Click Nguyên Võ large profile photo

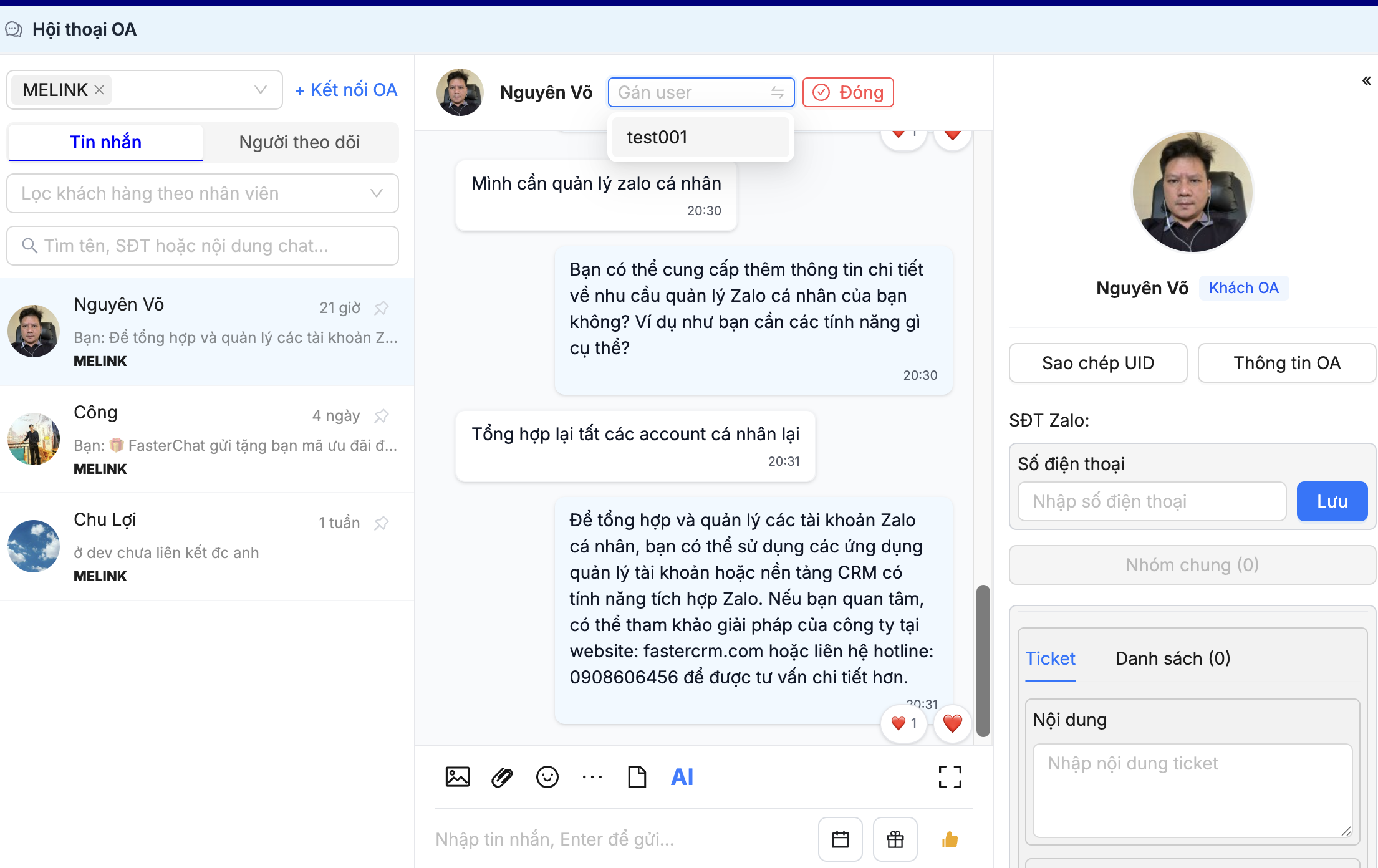click(x=1192, y=193)
